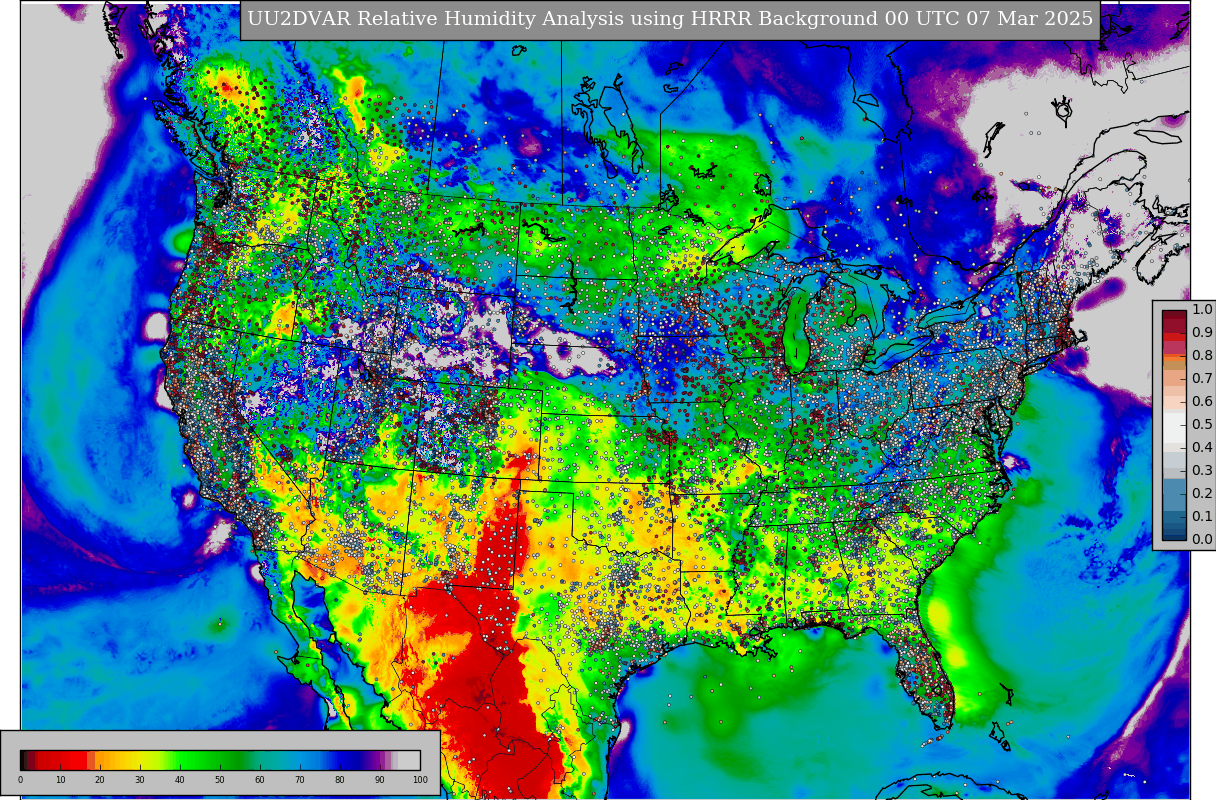Click the 80 label on humidity colorbar
The width and height of the screenshot is (1216, 800).
click(340, 779)
